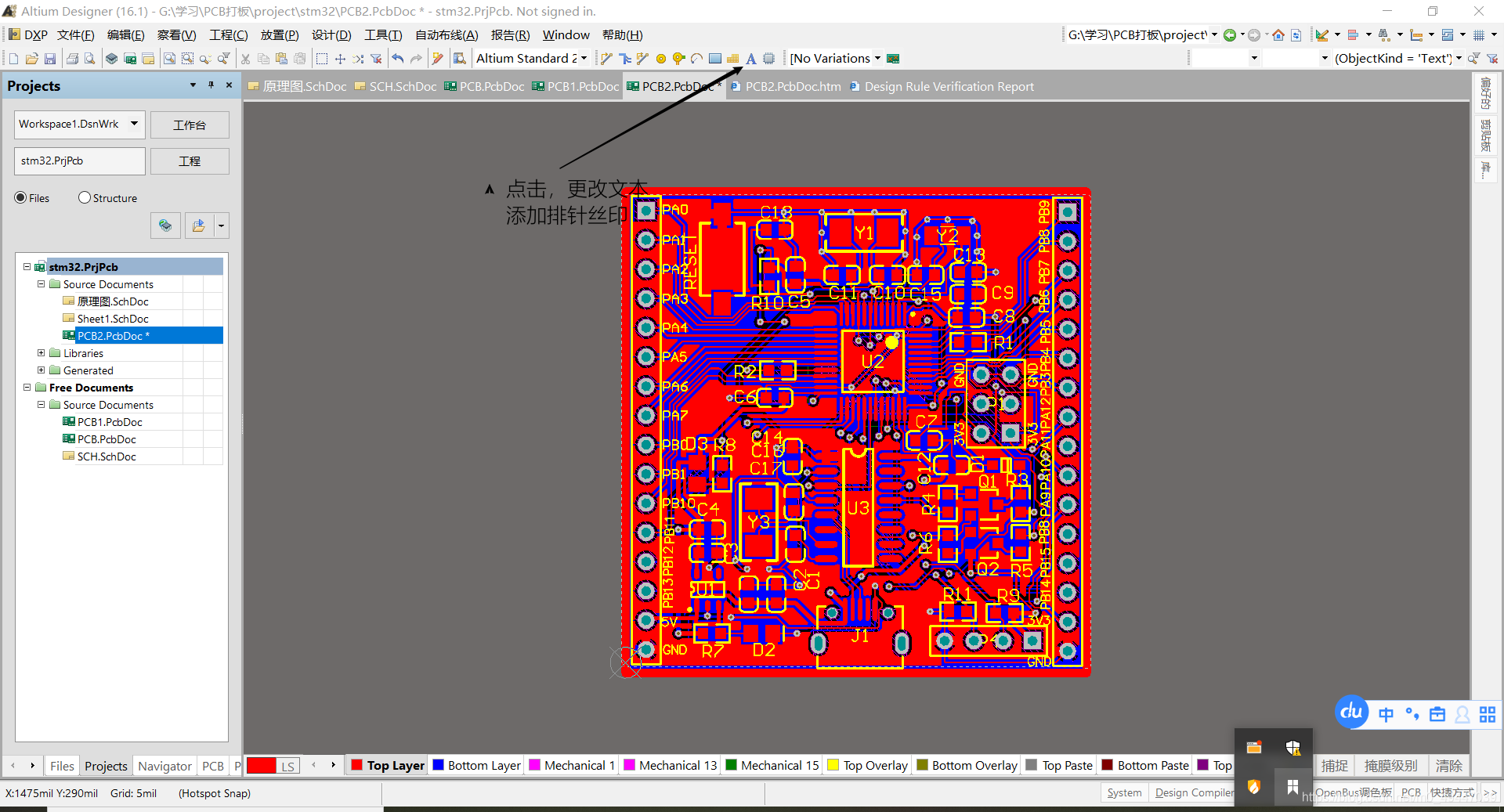The width and height of the screenshot is (1504, 812).
Task: Open the Navigator panel tab
Action: click(x=164, y=766)
